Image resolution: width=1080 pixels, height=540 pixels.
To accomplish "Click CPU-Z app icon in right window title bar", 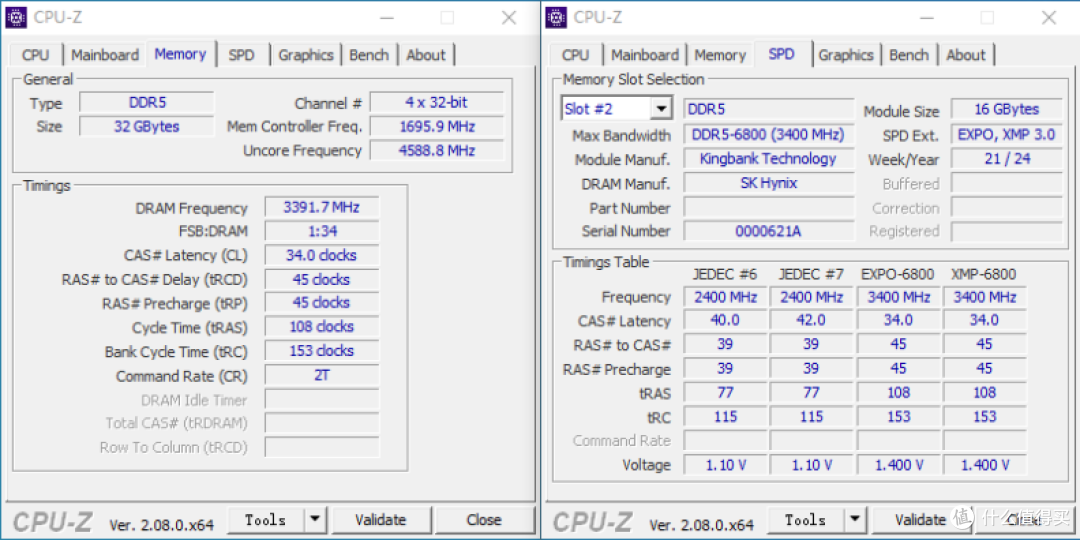I will coord(556,17).
